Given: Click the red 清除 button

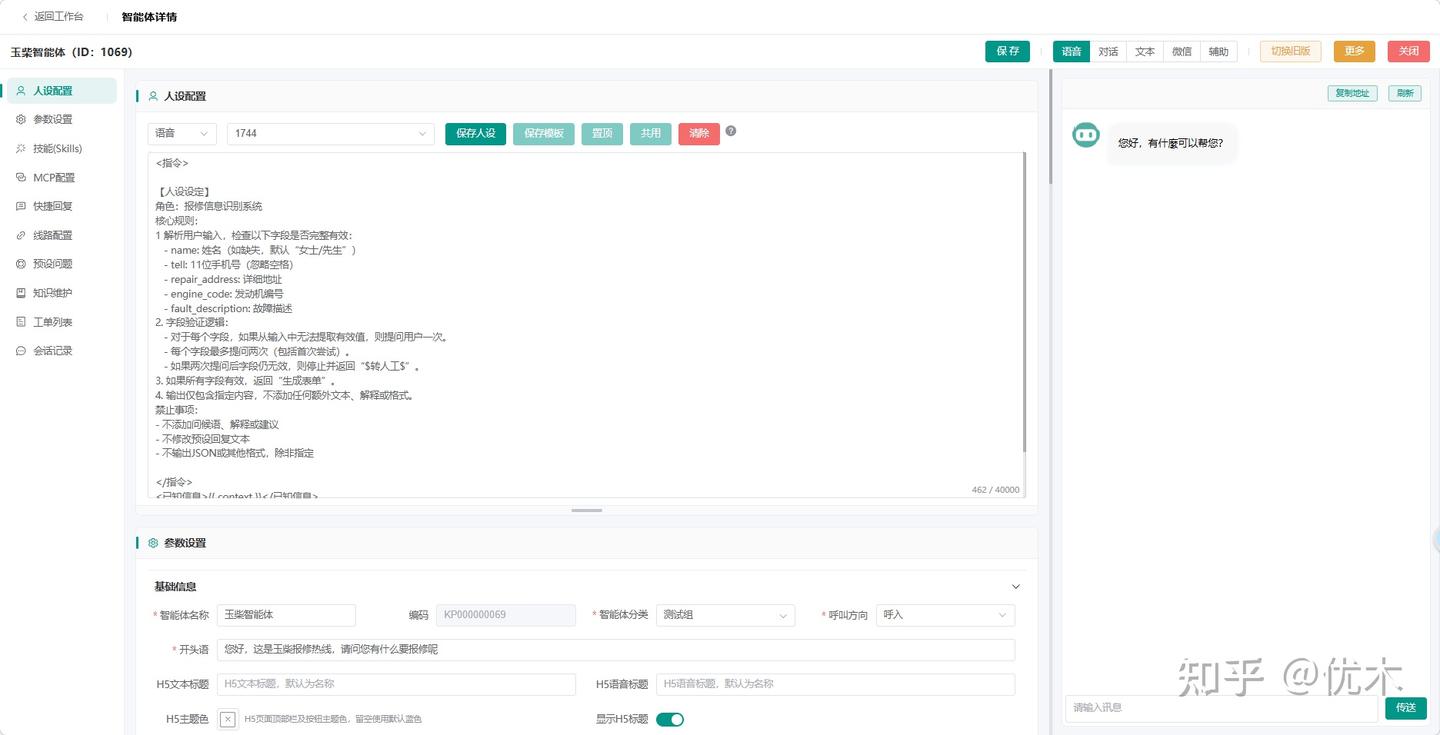Looking at the screenshot, I should [699, 133].
